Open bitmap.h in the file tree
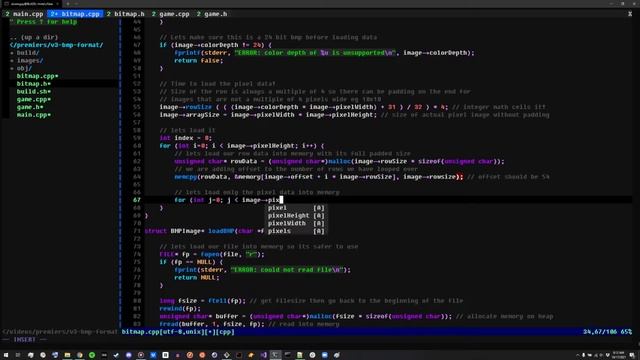 pos(34,84)
